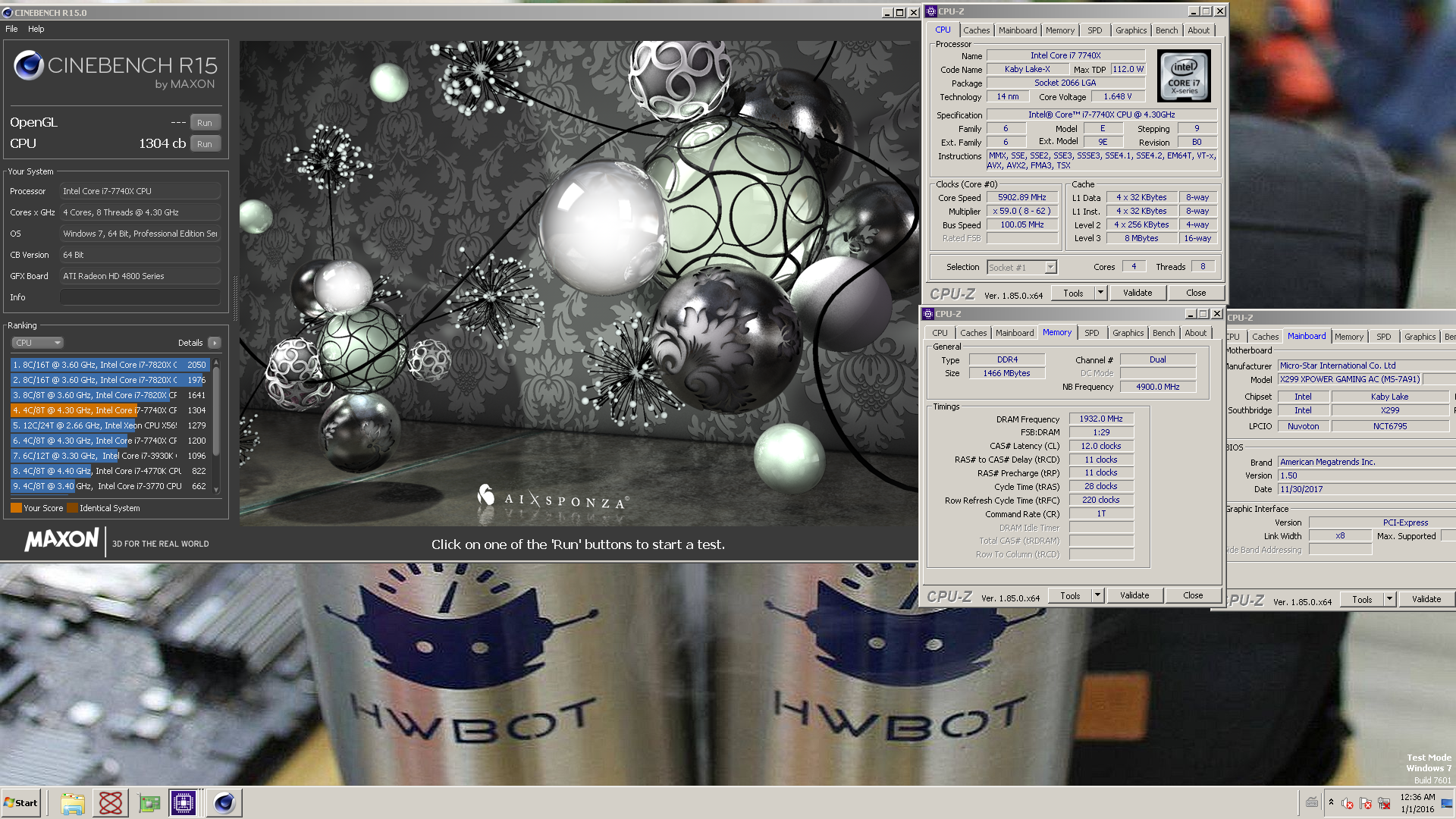The height and width of the screenshot is (819, 1456).
Task: Click ranking list scrollbar down arrow
Action: 216,490
